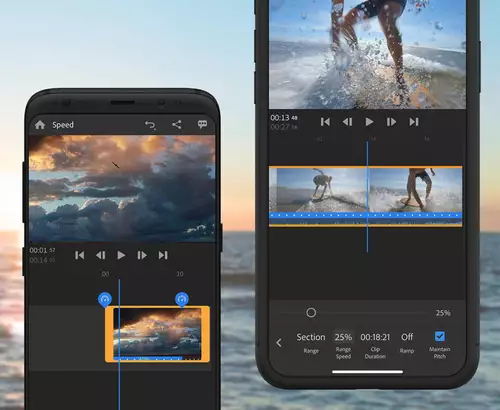Toggle the Ramp Off setting
This screenshot has width=500, height=410.
click(407, 342)
